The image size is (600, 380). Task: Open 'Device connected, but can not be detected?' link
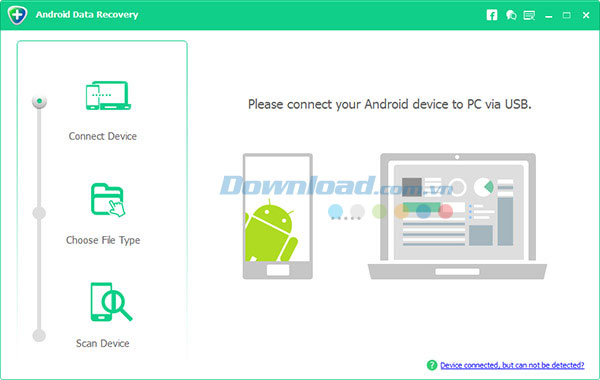click(512, 365)
